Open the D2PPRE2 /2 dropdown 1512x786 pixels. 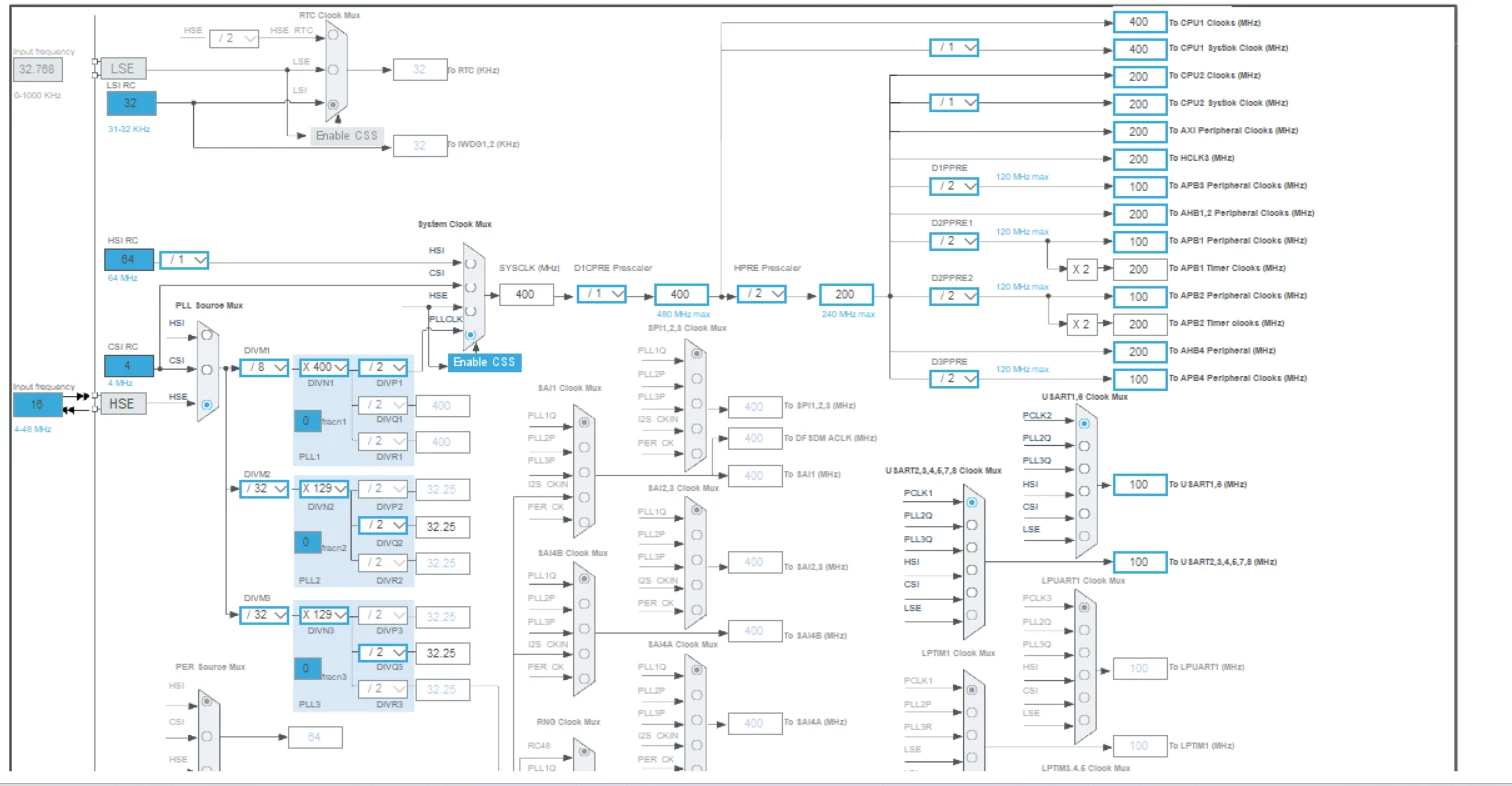click(954, 296)
